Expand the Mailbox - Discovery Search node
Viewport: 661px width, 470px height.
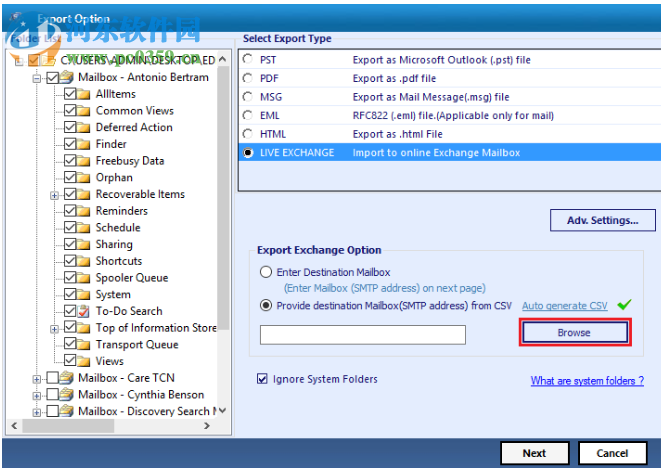click(x=37, y=412)
